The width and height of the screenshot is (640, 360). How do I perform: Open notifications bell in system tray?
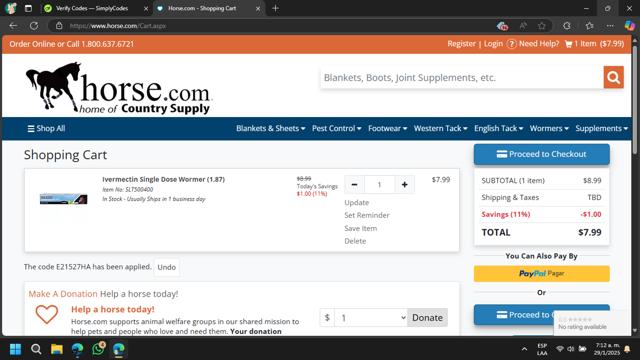[x=627, y=349]
